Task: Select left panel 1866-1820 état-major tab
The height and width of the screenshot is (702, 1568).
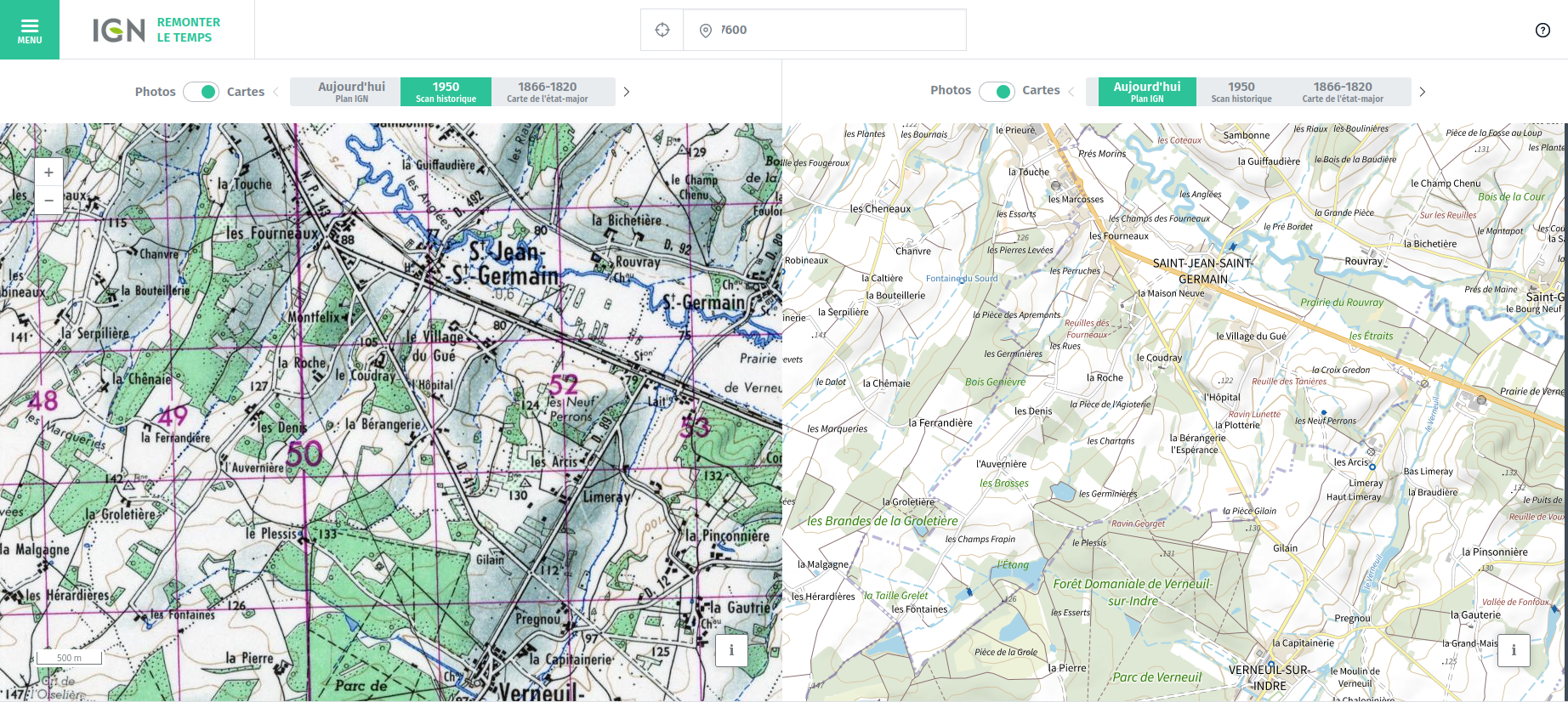Action: [x=547, y=92]
